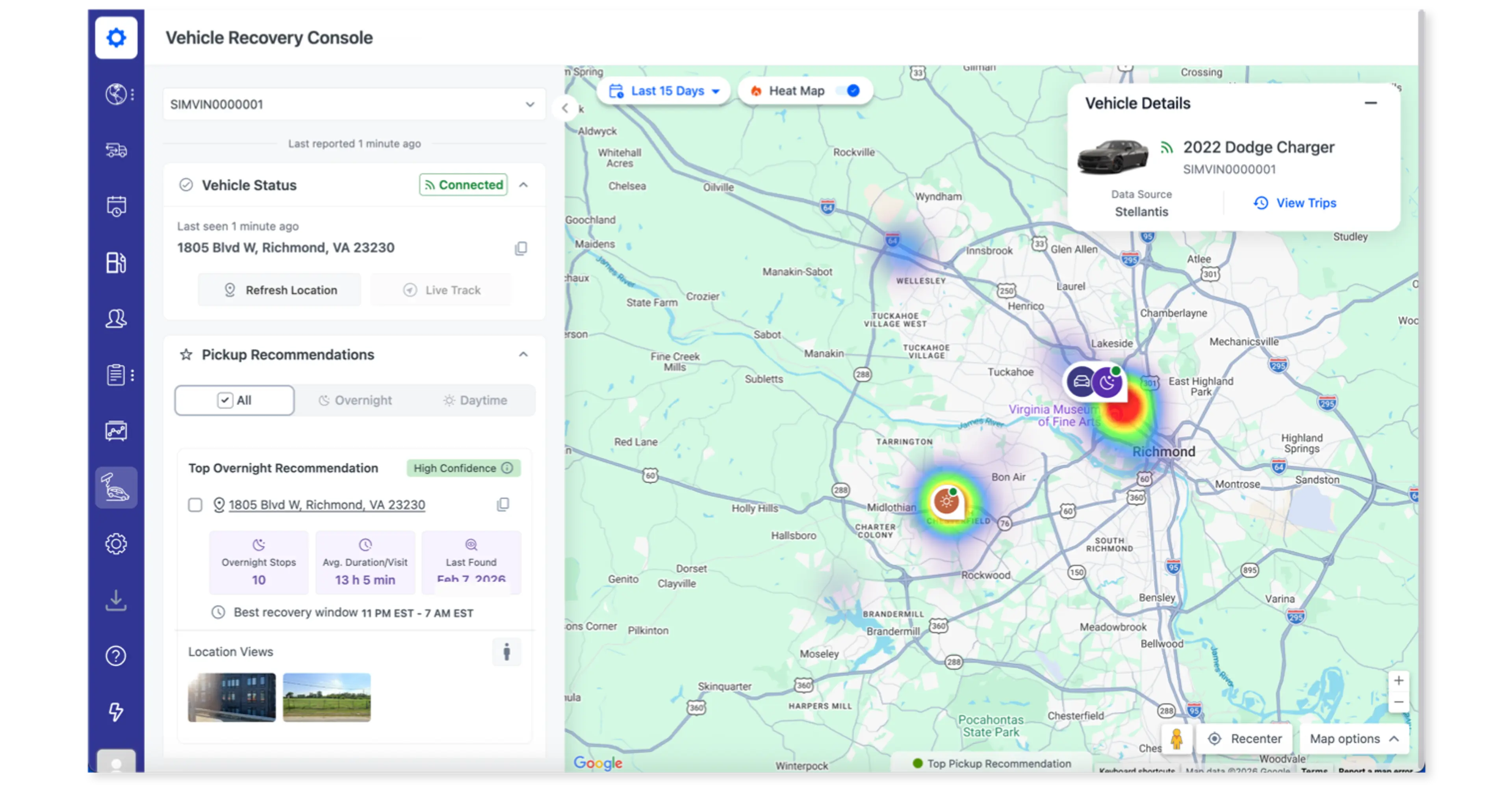This screenshot has width=1512, height=802.
Task: Click the truck fleet sidebar icon
Action: [x=116, y=150]
